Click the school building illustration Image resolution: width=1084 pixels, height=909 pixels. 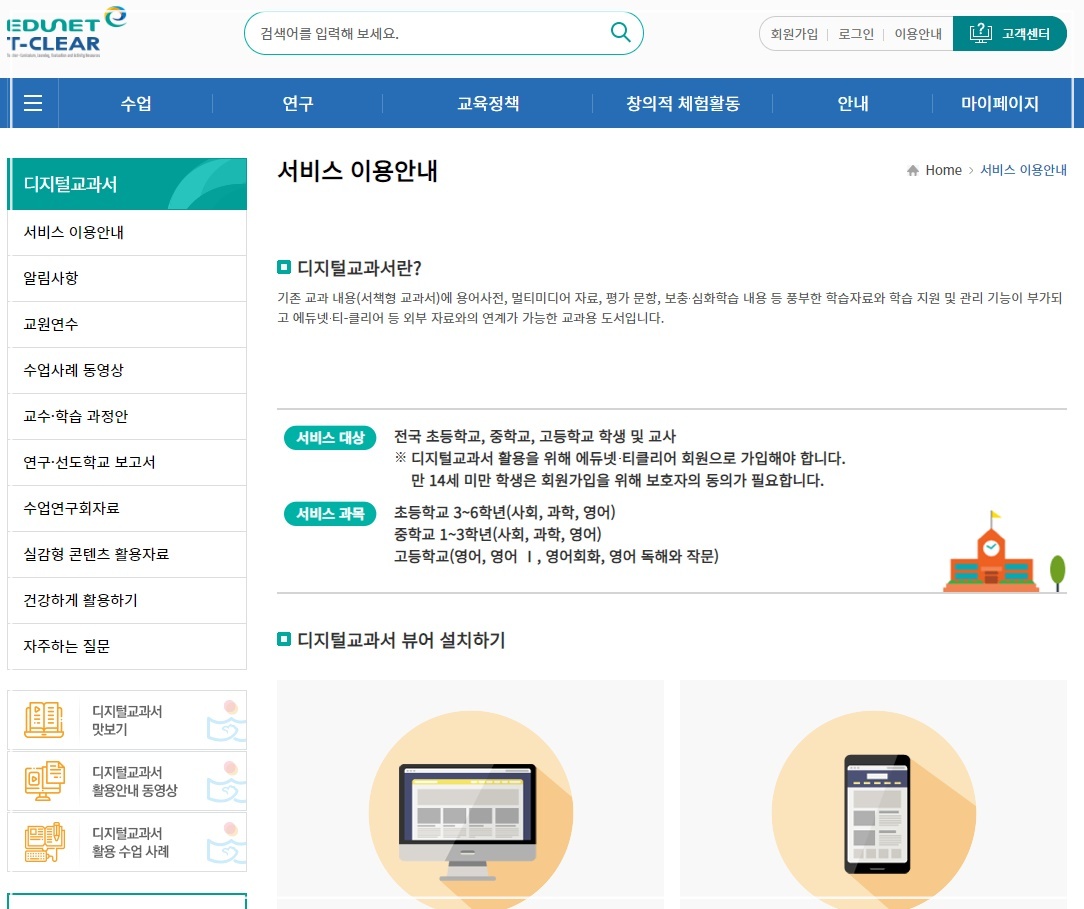click(x=991, y=552)
